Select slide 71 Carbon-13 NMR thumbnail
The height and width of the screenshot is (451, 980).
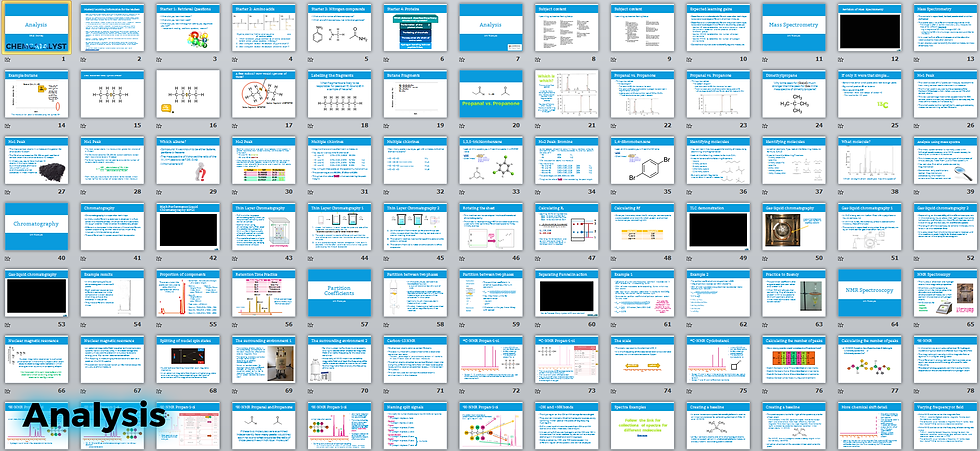tap(415, 359)
